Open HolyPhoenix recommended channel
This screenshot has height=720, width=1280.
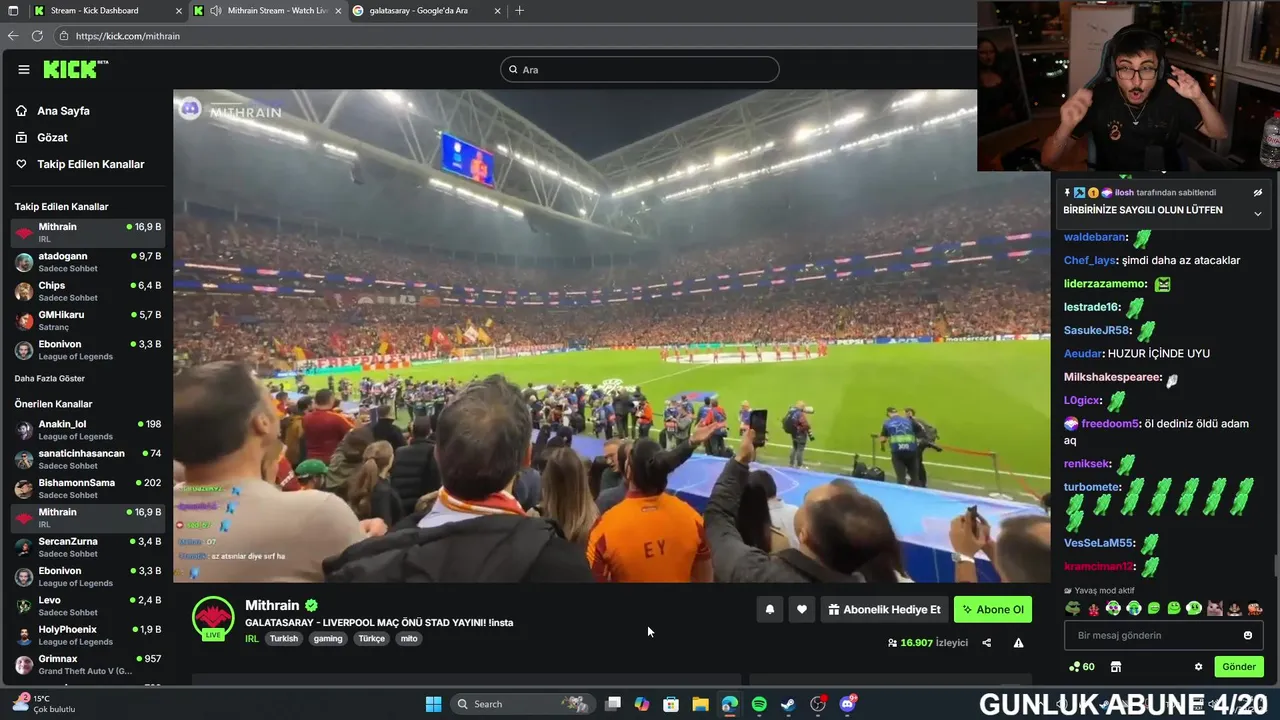pos(87,635)
